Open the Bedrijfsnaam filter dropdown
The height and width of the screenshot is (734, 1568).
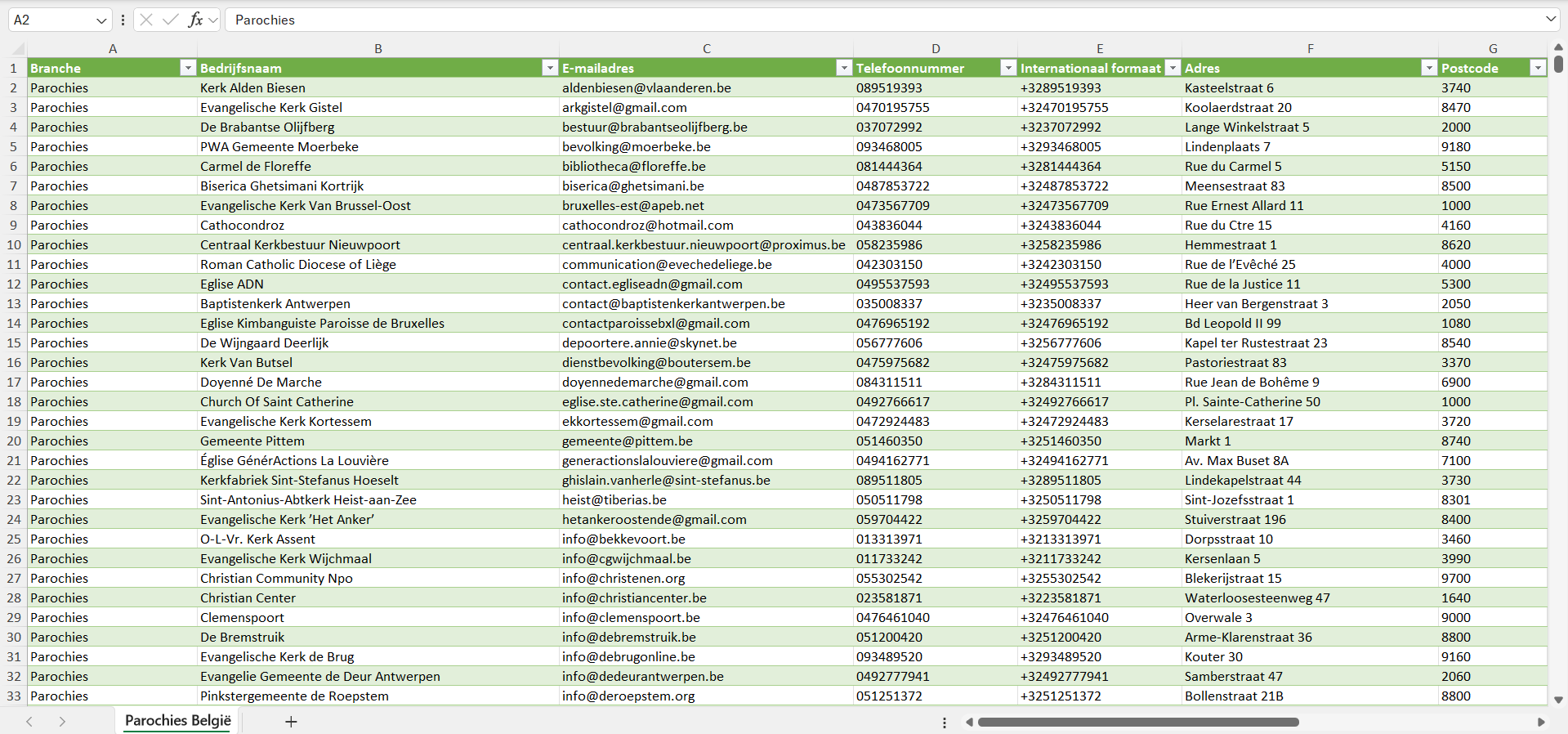(x=550, y=68)
